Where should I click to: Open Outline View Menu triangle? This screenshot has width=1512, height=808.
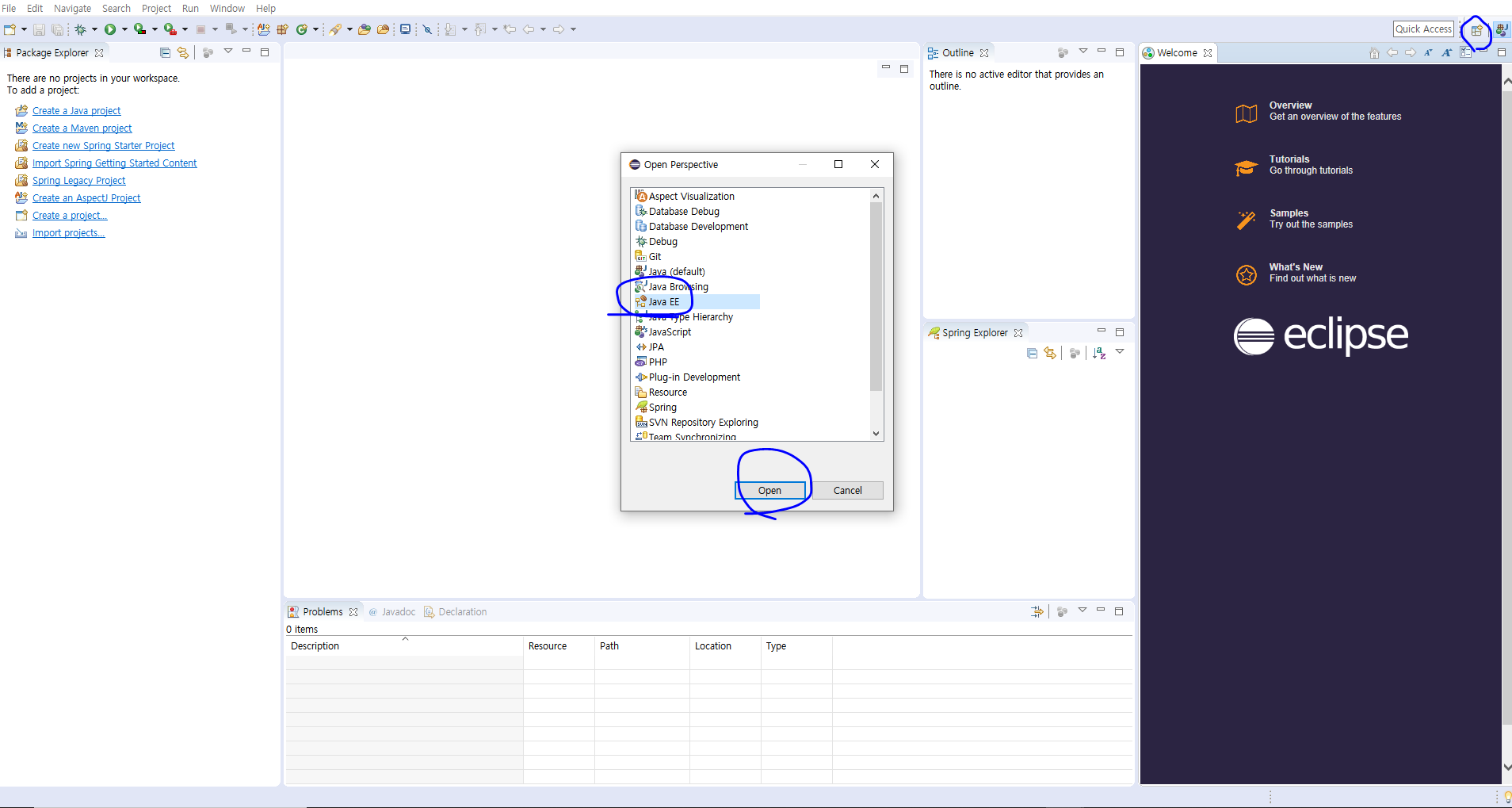[x=1083, y=52]
